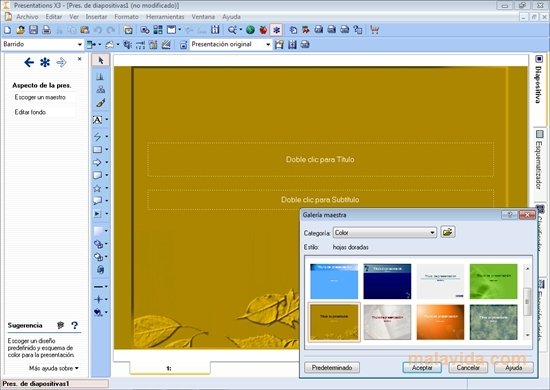Select the green leaf master thumbnail
Viewport: 550px width, 390px height.
(494, 281)
